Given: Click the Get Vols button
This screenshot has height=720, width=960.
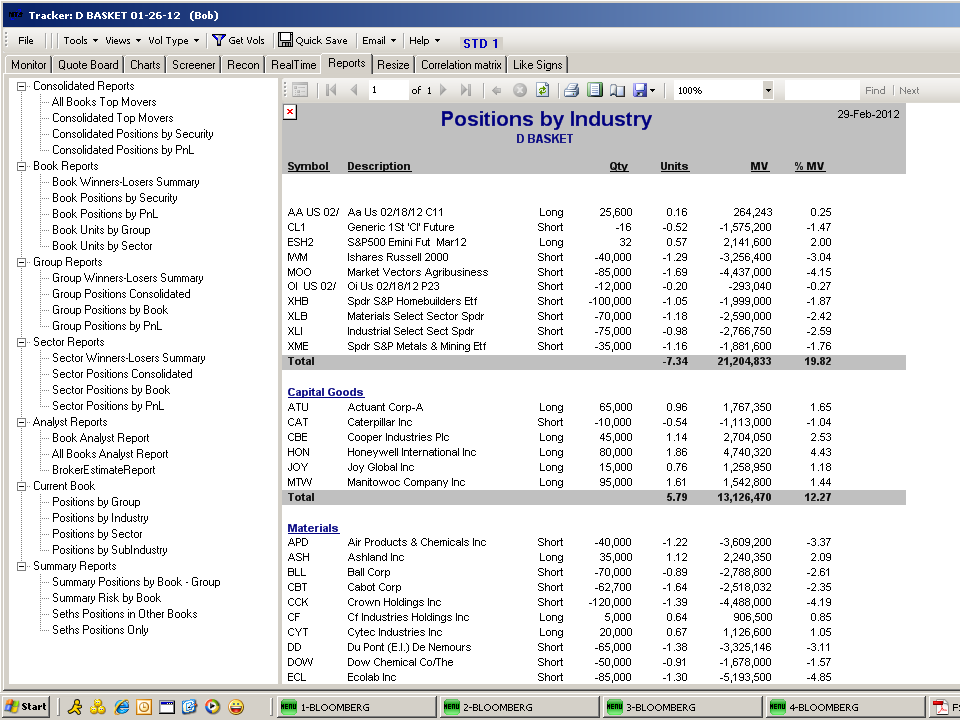Looking at the screenshot, I should pyautogui.click(x=239, y=40).
